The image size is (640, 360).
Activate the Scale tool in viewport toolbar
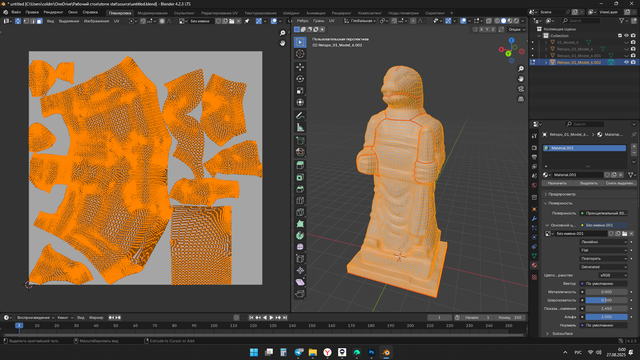(300, 91)
